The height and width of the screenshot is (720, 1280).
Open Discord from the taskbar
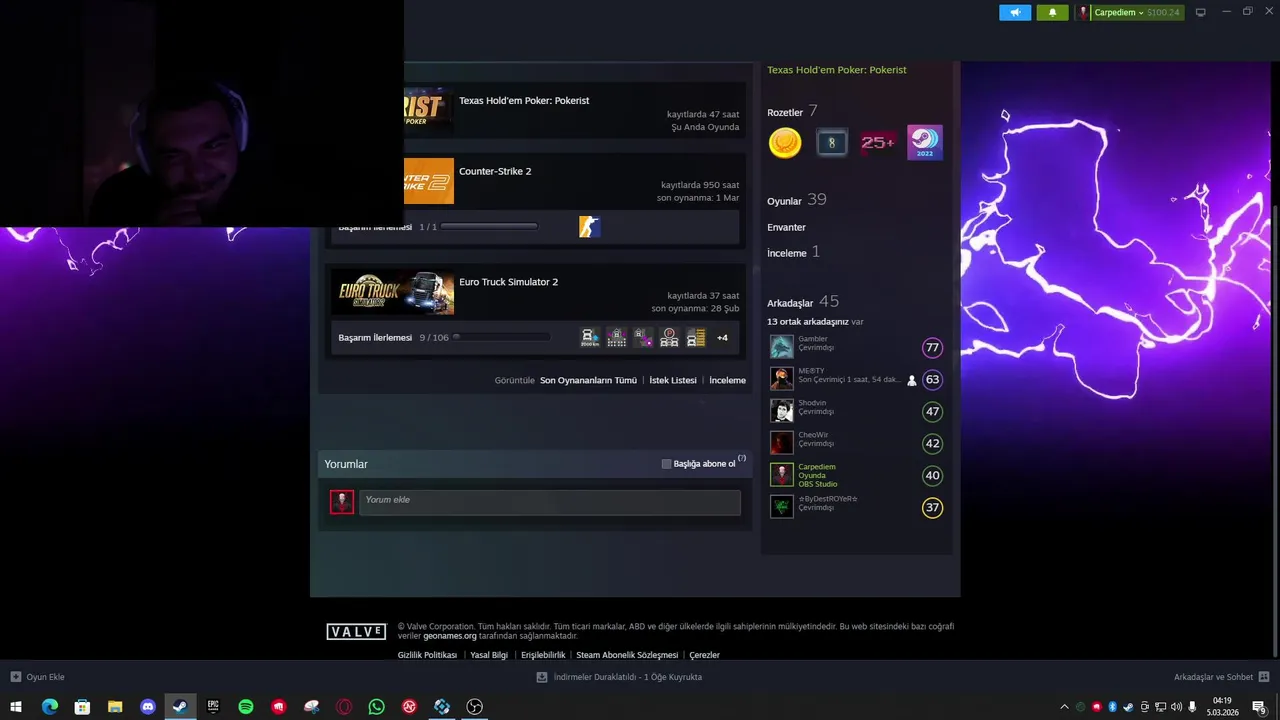click(x=147, y=707)
